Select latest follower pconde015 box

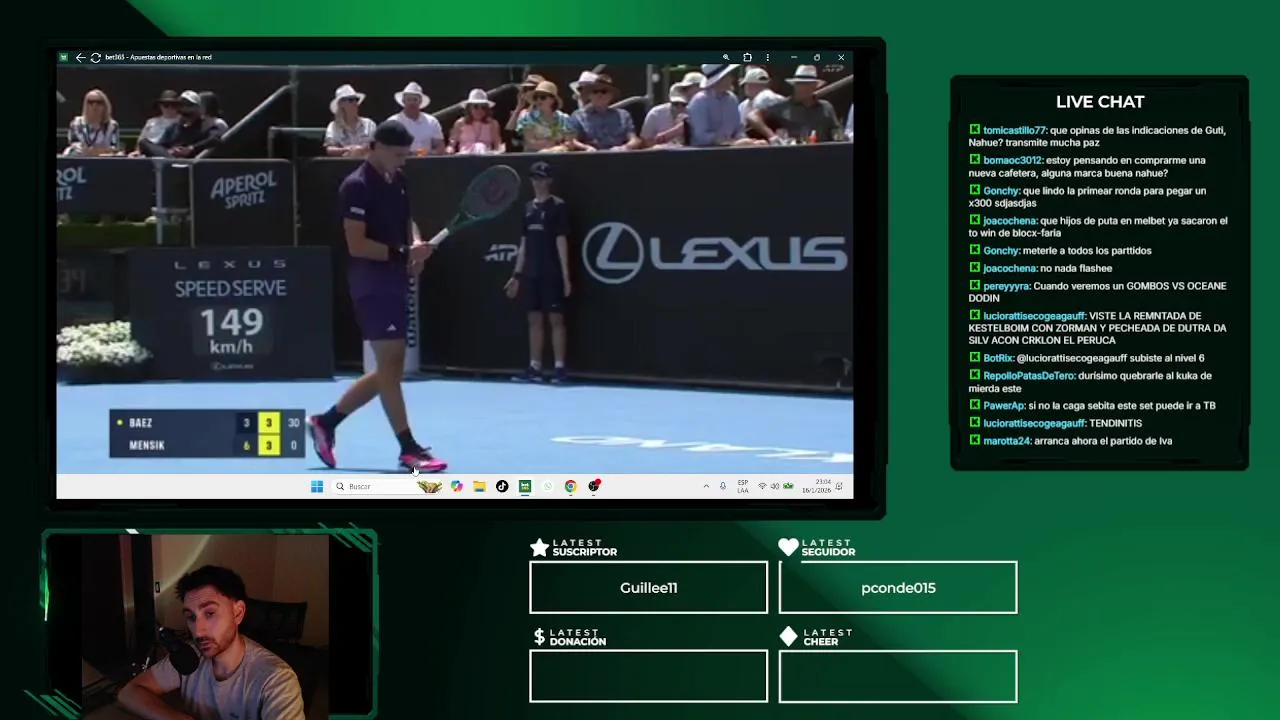pyautogui.click(x=898, y=587)
